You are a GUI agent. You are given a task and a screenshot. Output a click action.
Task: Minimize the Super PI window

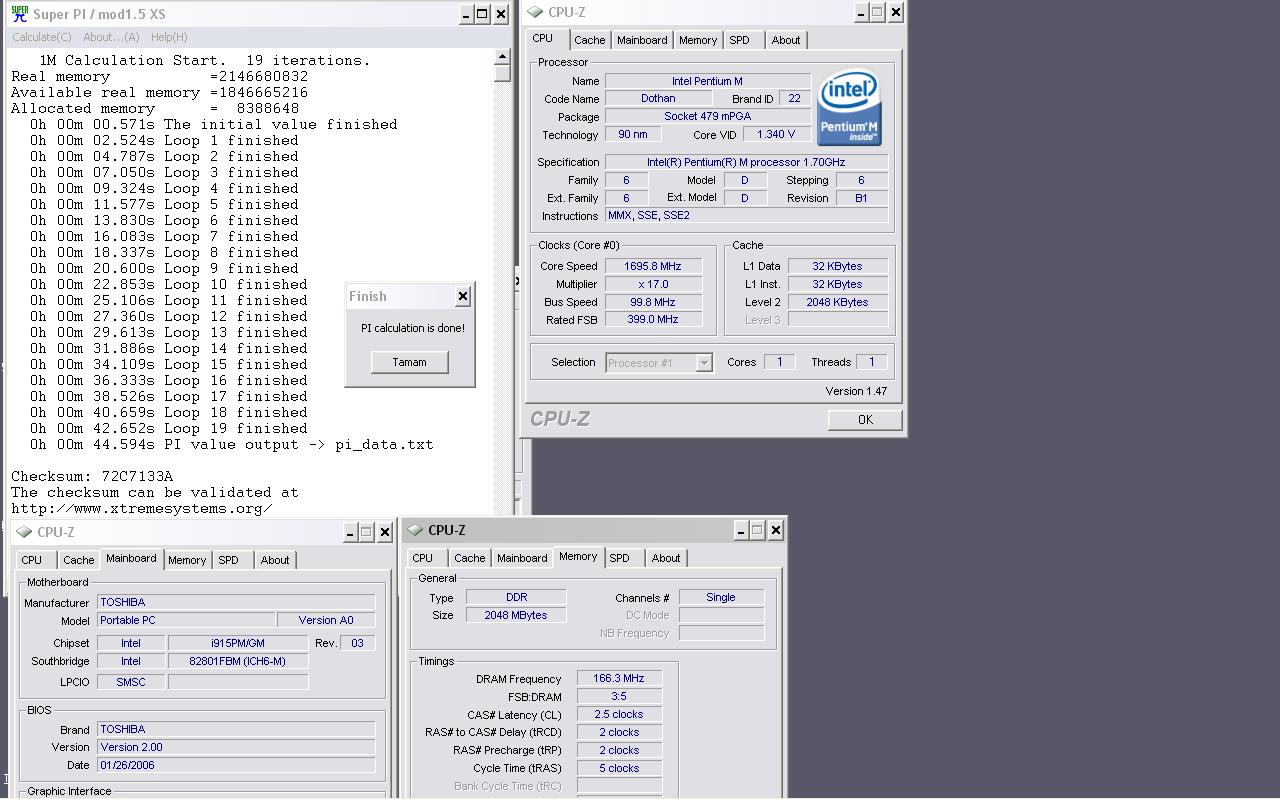point(466,13)
